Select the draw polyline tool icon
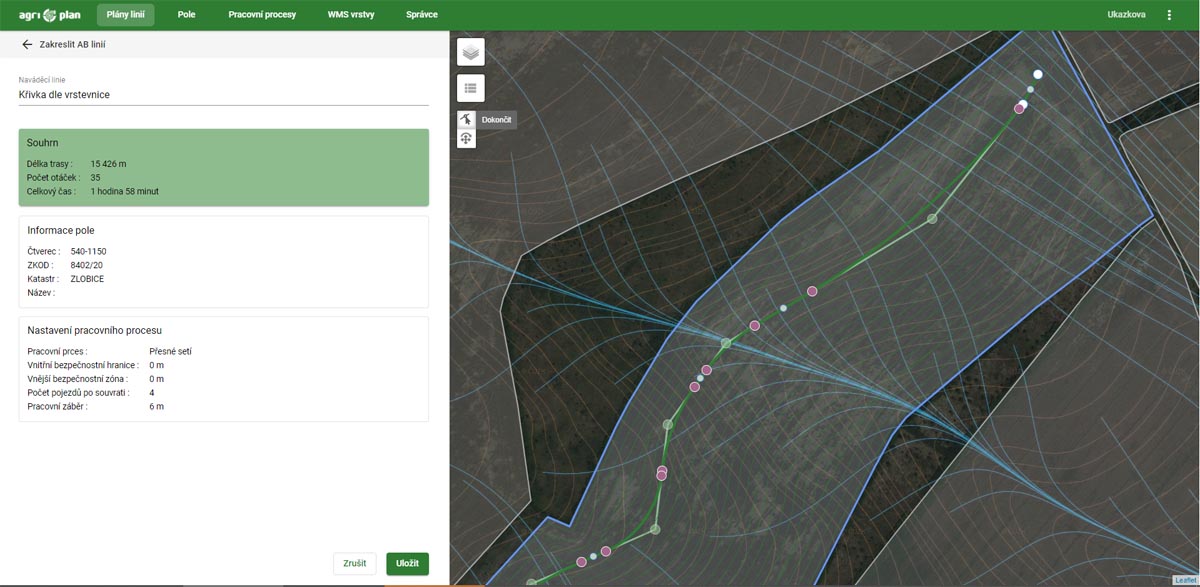This screenshot has width=1200, height=587. coord(466,119)
